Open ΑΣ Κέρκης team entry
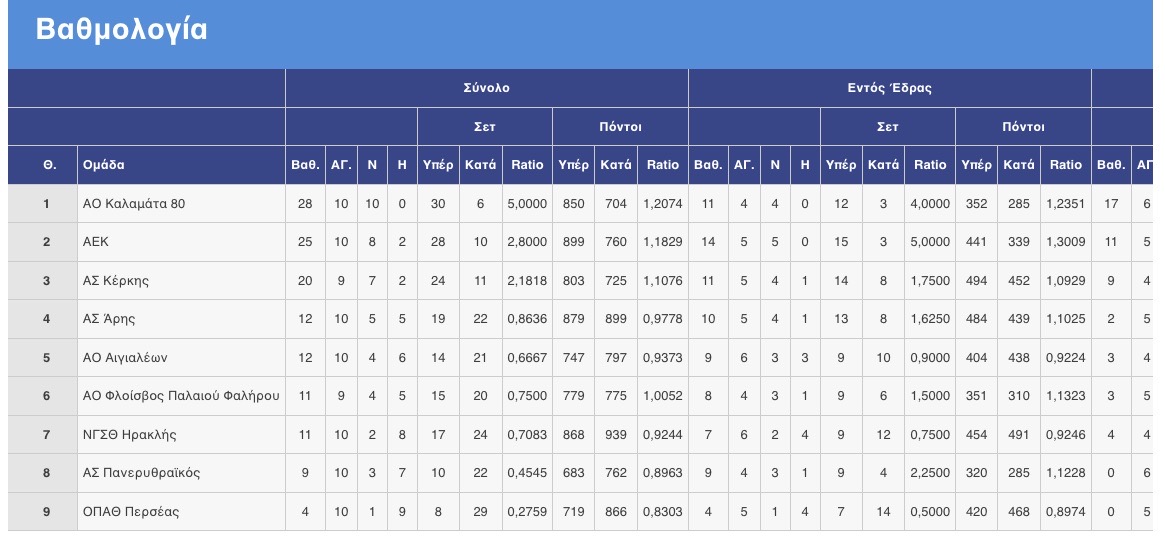Screen dimensions: 1165x543 116,281
